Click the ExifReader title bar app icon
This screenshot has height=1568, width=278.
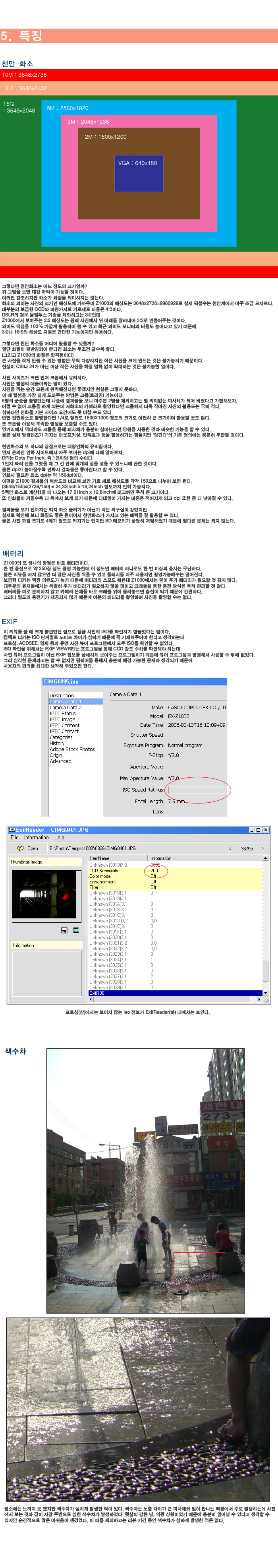click(12, 830)
